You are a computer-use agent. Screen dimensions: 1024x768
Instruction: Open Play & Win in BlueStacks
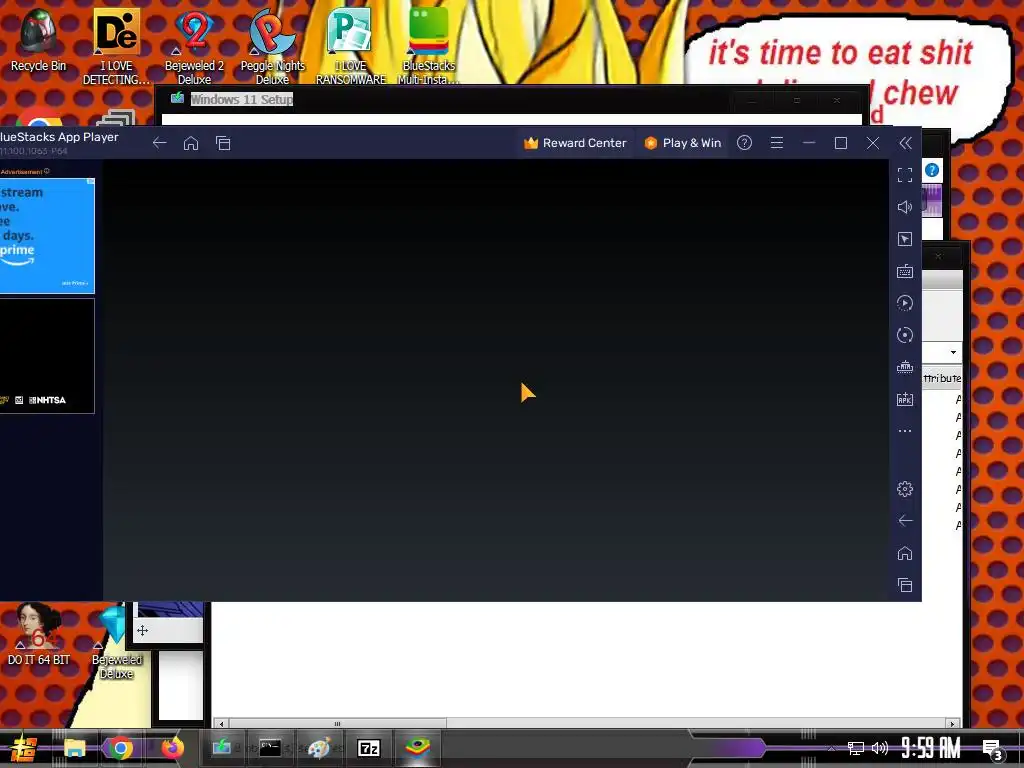pos(682,143)
